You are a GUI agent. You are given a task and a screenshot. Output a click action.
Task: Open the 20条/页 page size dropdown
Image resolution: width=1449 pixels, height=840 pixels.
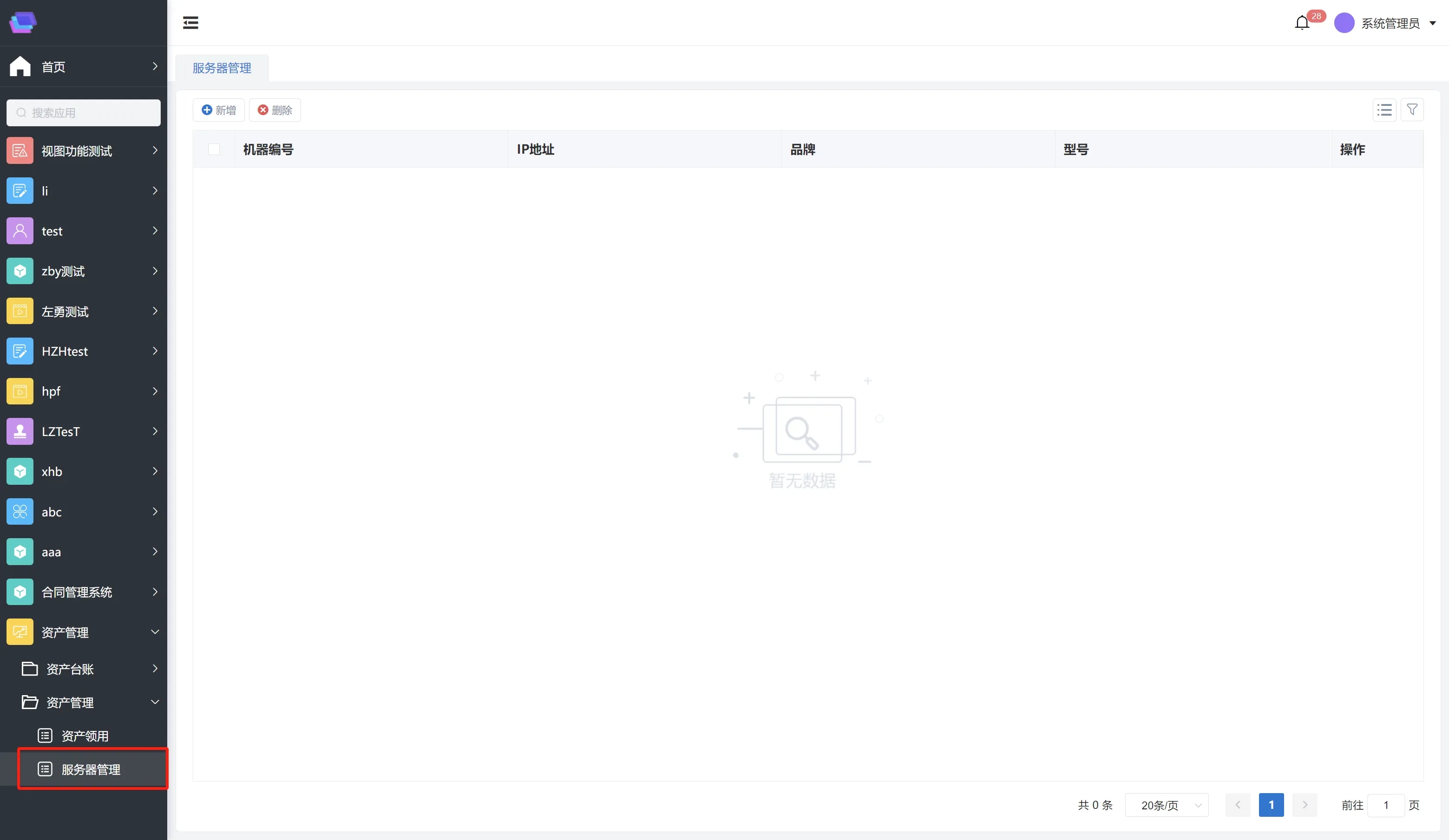point(1167,805)
